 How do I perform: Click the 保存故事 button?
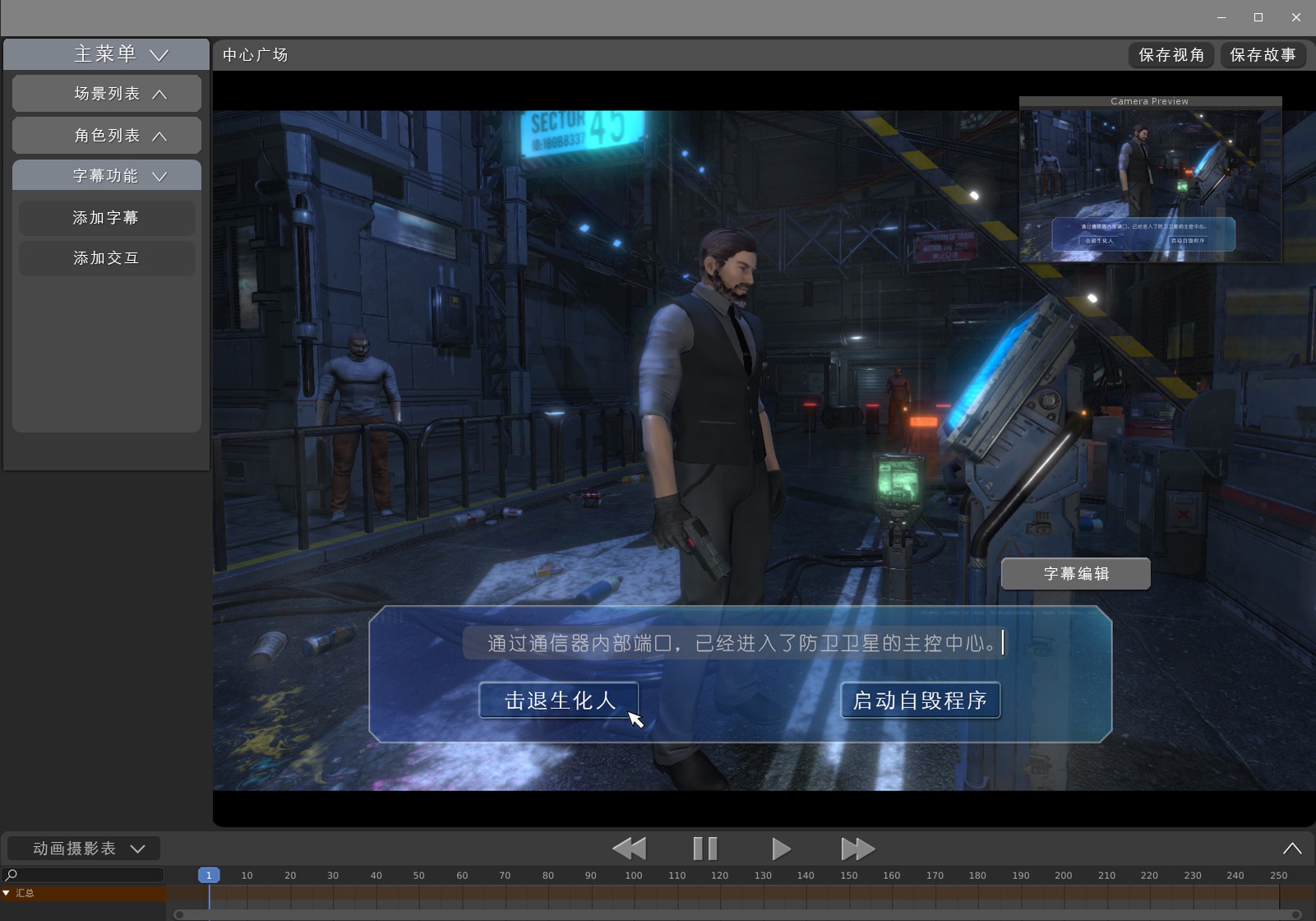point(1263,55)
